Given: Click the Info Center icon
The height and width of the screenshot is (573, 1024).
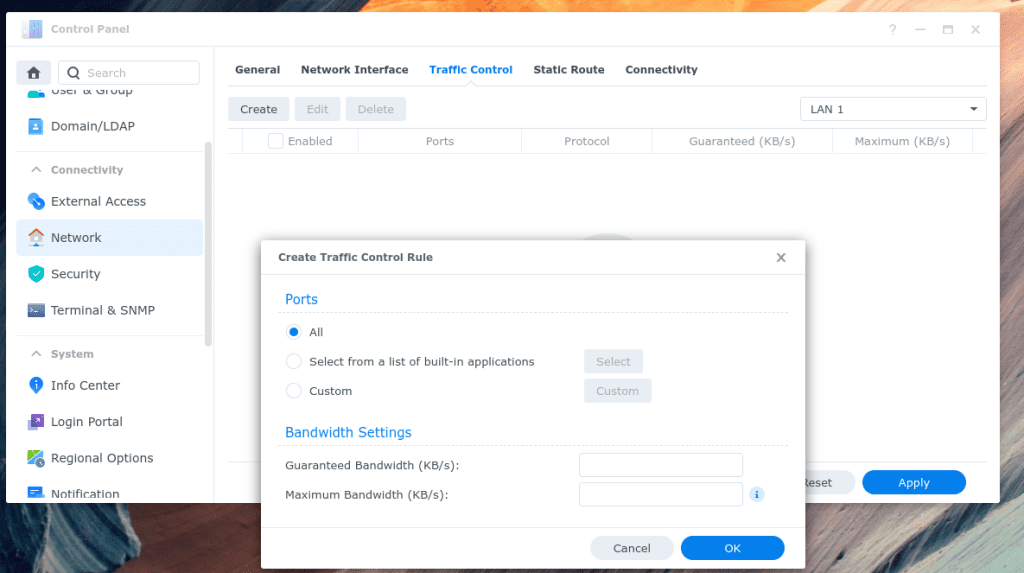Looking at the screenshot, I should point(36,385).
